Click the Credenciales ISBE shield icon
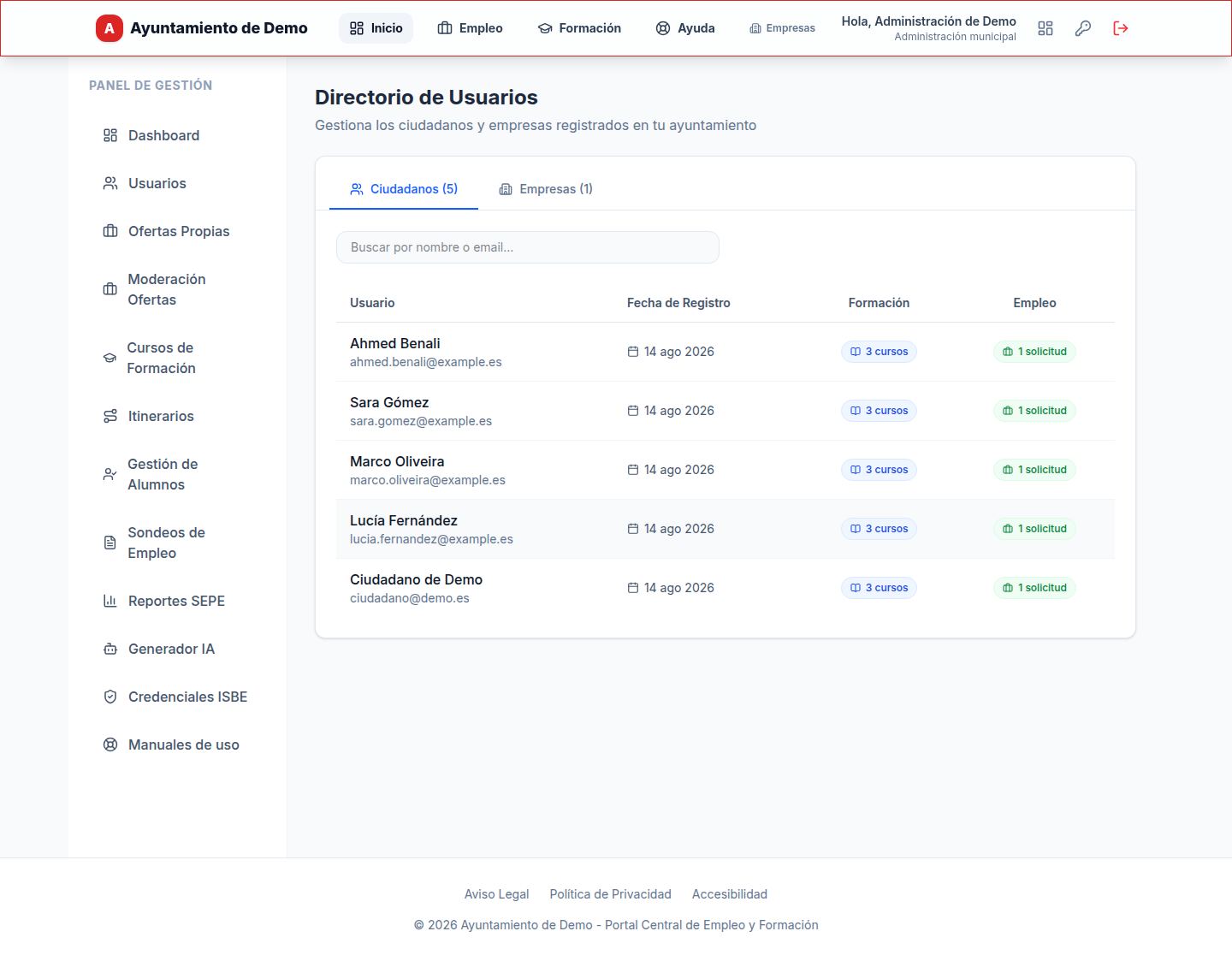1232x961 pixels. 110,697
